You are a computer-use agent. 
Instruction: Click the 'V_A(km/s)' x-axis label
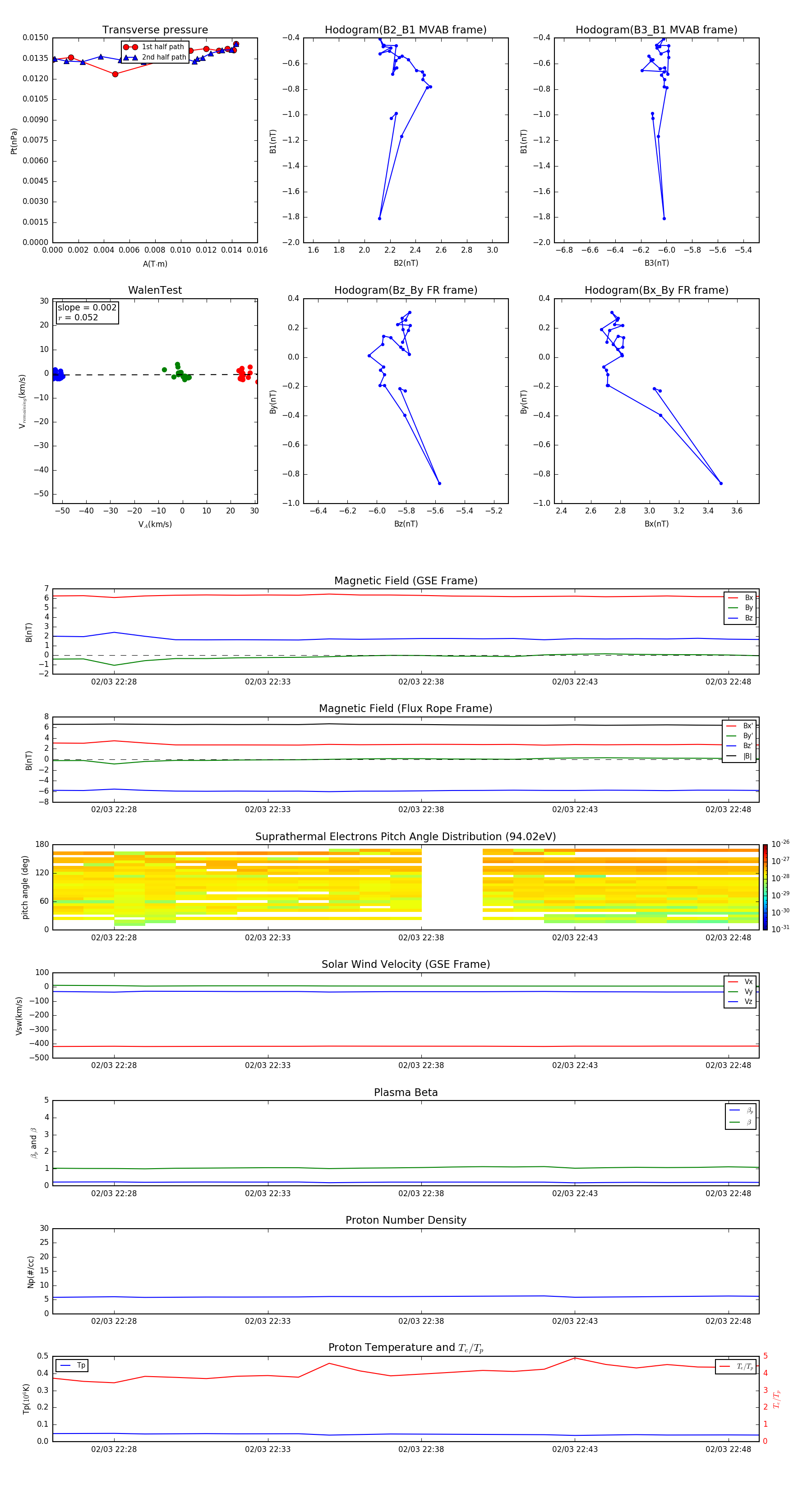coord(155,524)
